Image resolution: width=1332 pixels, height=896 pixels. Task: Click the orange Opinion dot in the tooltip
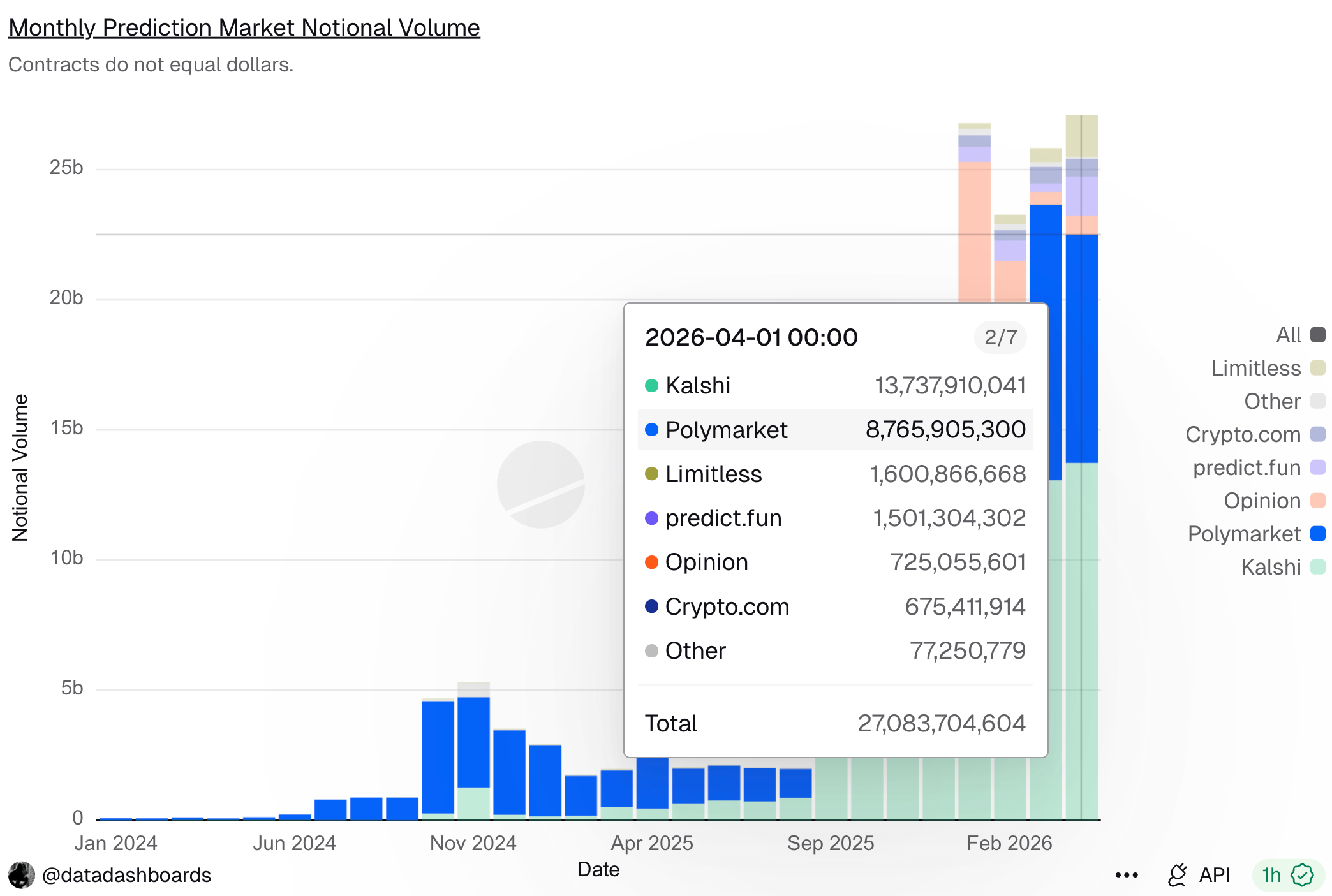[x=651, y=562]
